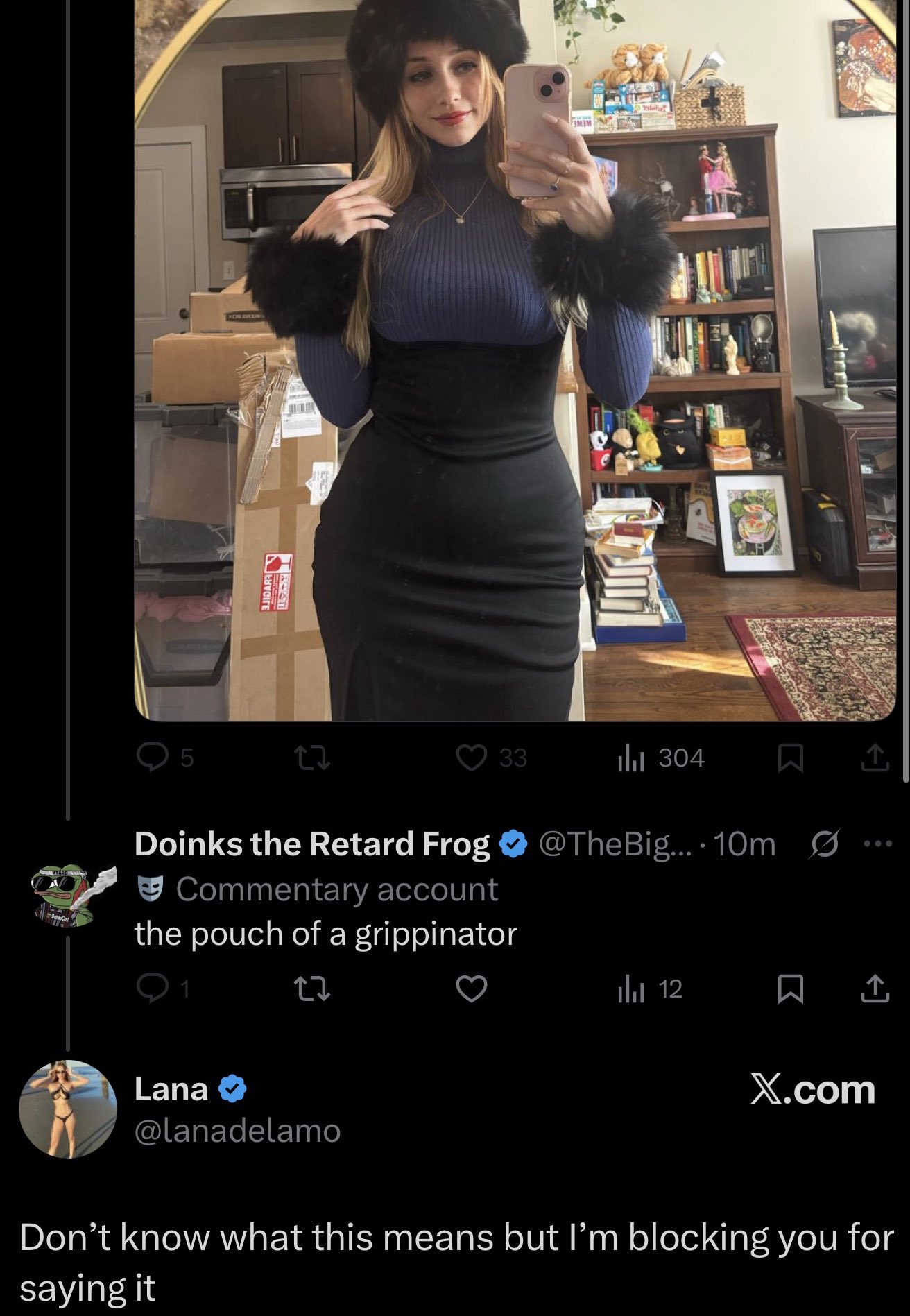Share the mirror selfie post
910x1316 pixels.
(875, 758)
